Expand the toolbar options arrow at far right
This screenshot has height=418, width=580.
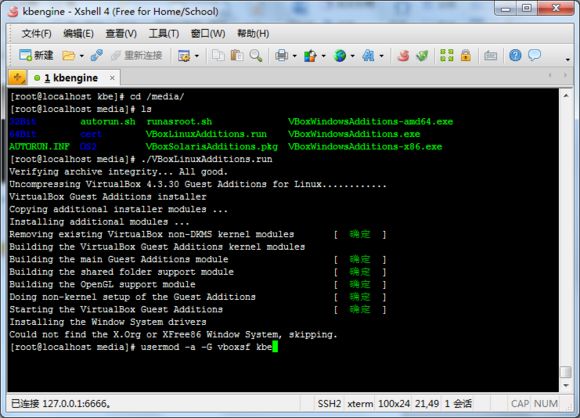(567, 59)
